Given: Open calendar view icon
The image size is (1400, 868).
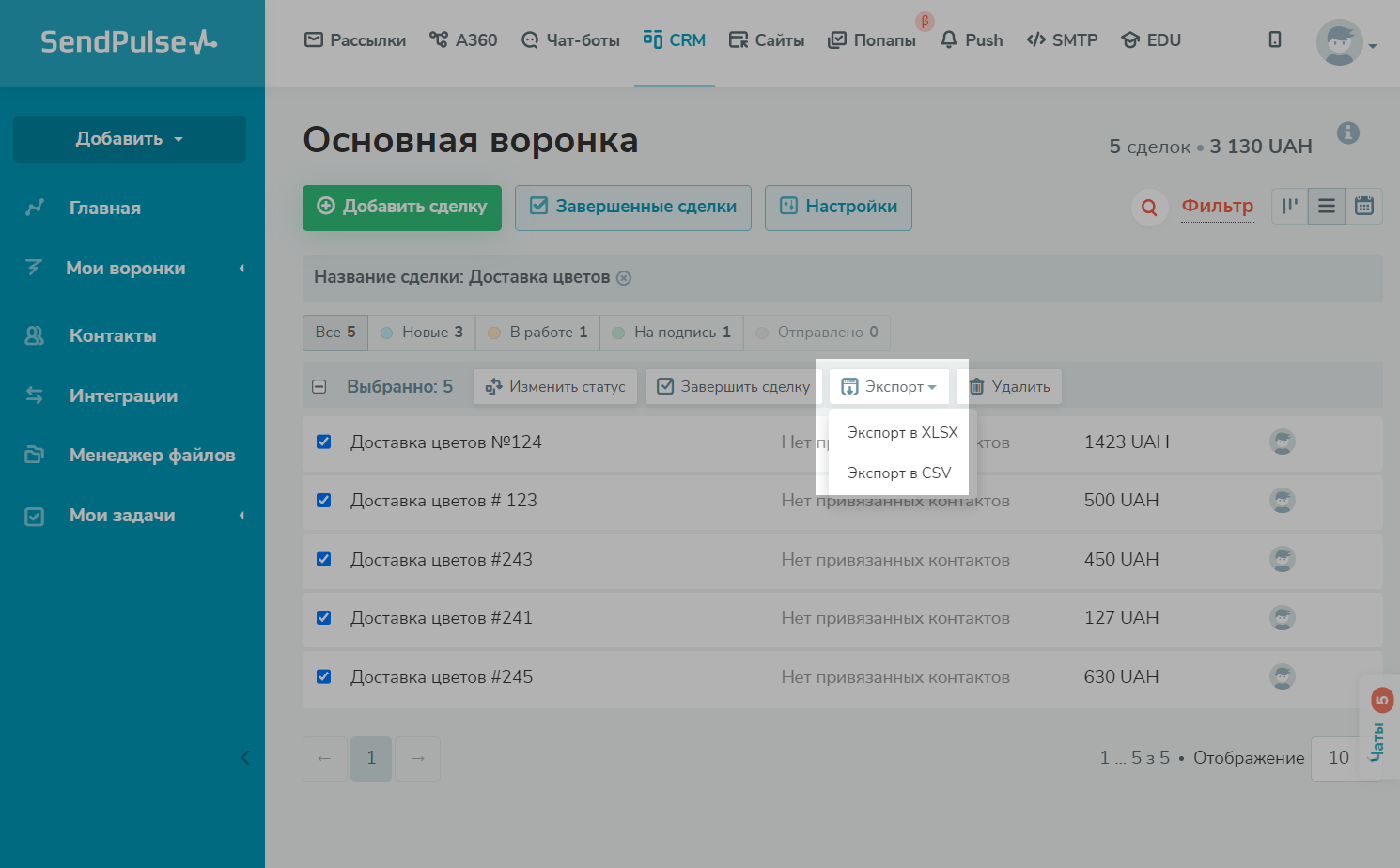Looking at the screenshot, I should pos(1364,207).
